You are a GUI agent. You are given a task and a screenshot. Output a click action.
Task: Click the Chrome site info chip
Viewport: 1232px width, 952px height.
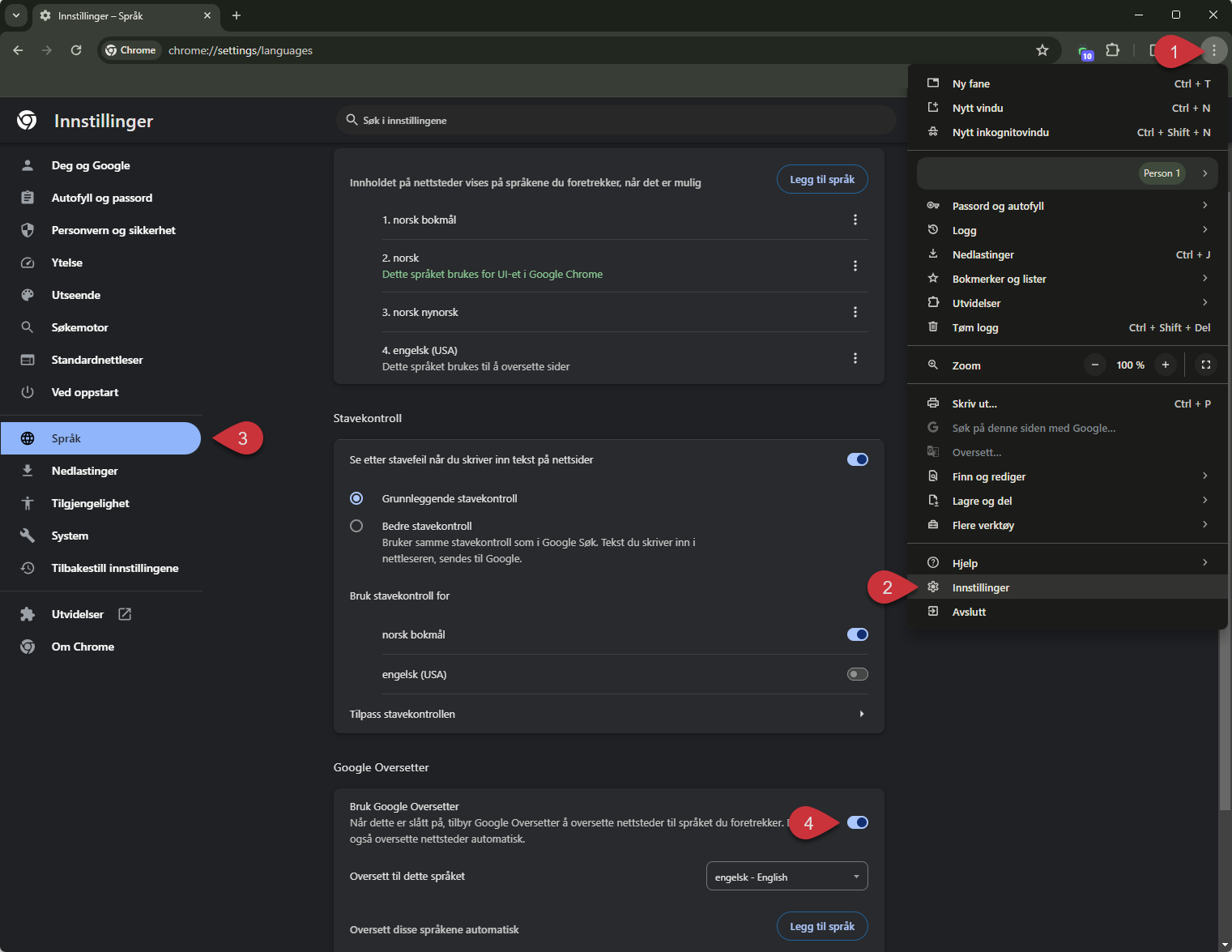130,50
